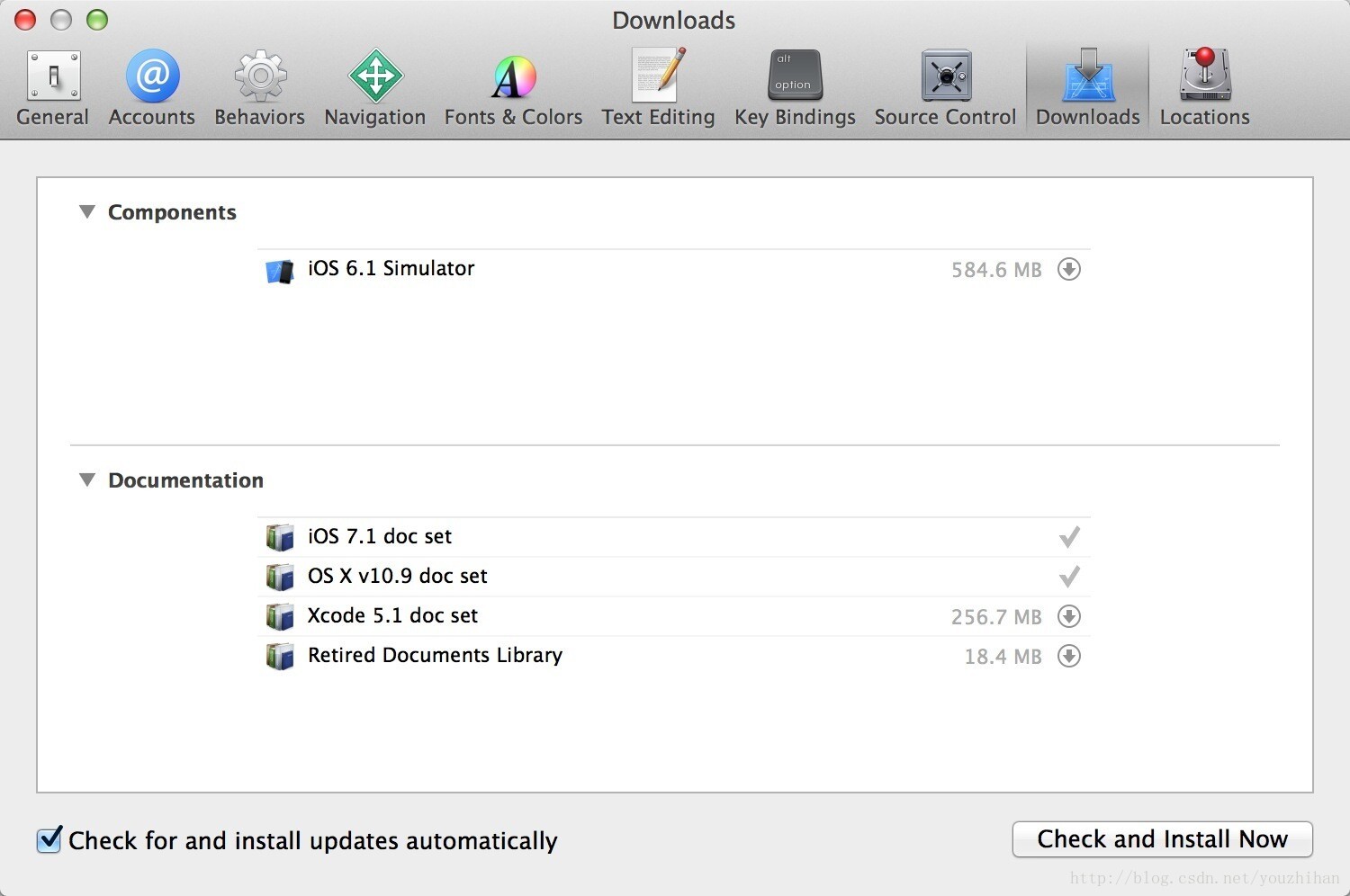The height and width of the screenshot is (896, 1350).
Task: Open the Accounts preferences icon
Action: click(152, 76)
